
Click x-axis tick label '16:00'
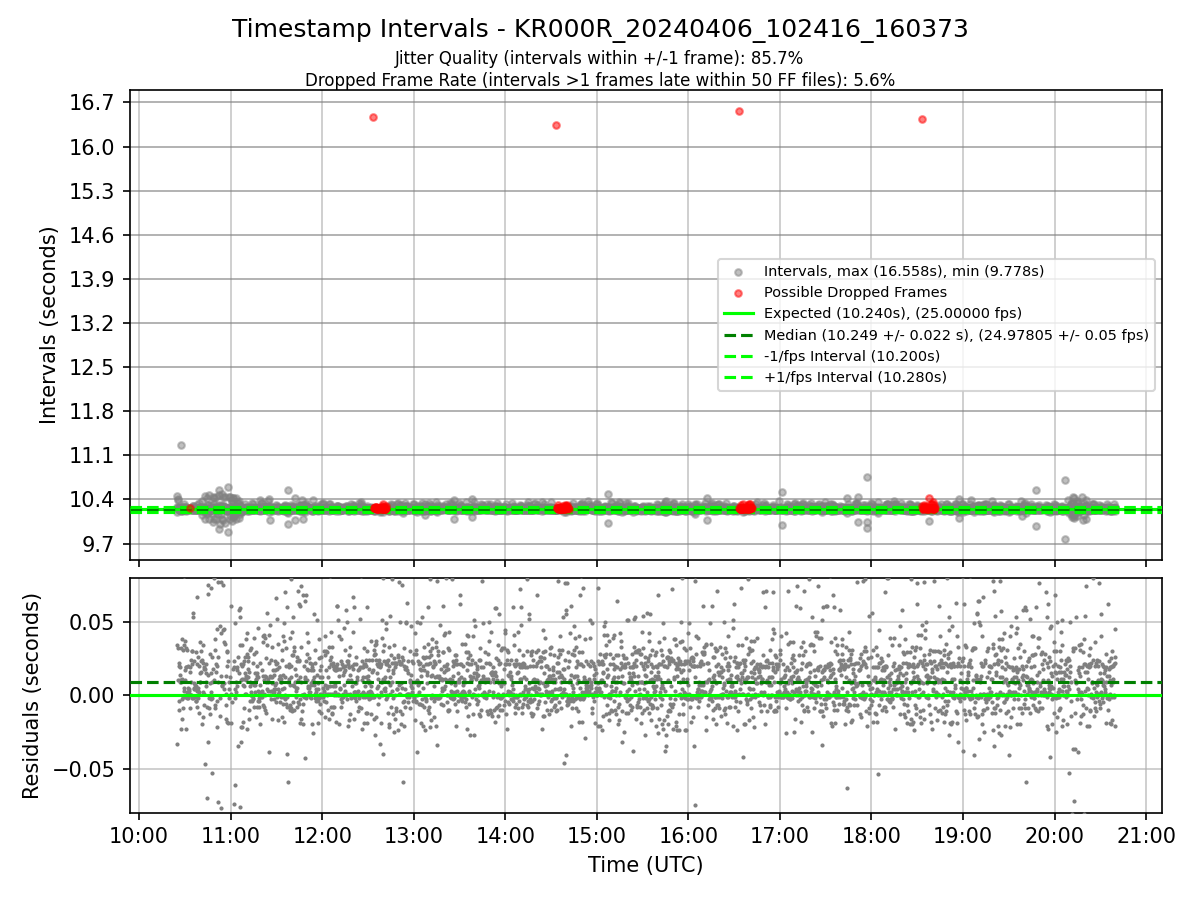[688, 835]
